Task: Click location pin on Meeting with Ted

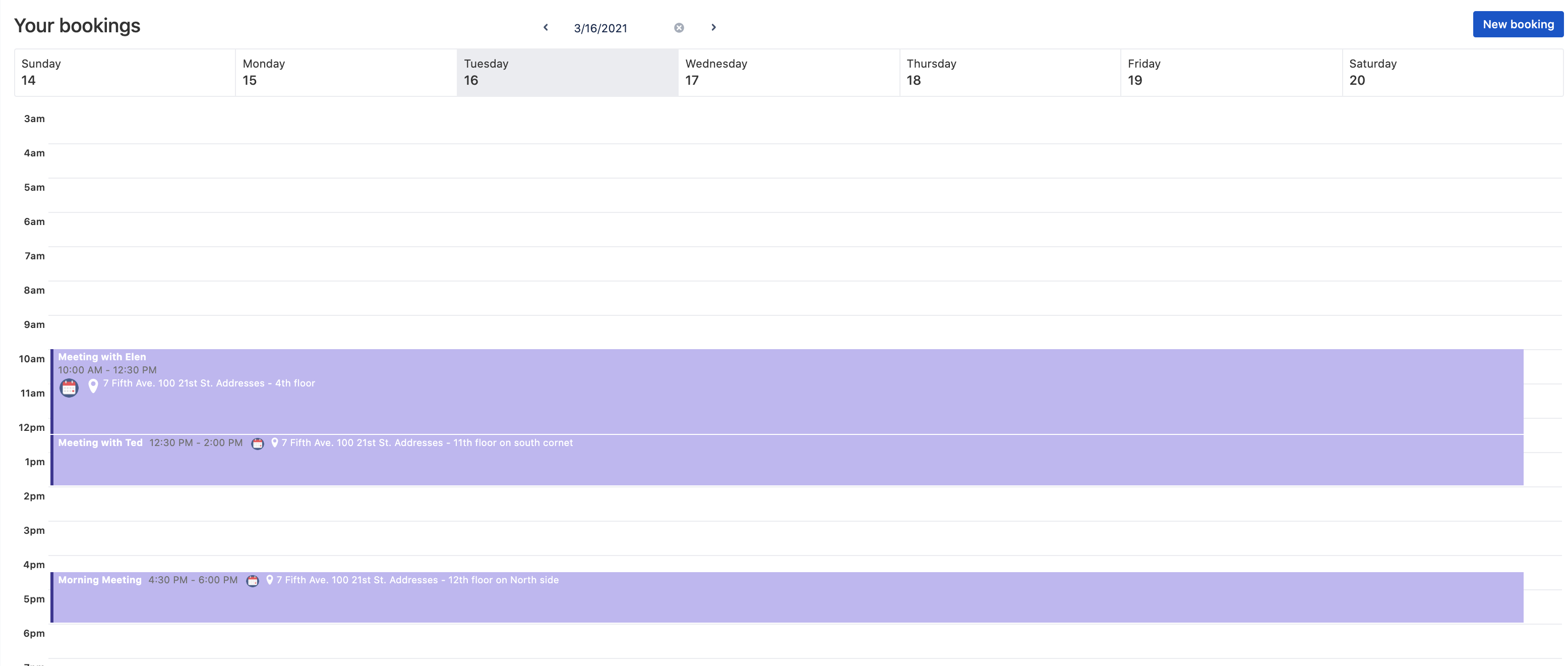Action: point(274,443)
